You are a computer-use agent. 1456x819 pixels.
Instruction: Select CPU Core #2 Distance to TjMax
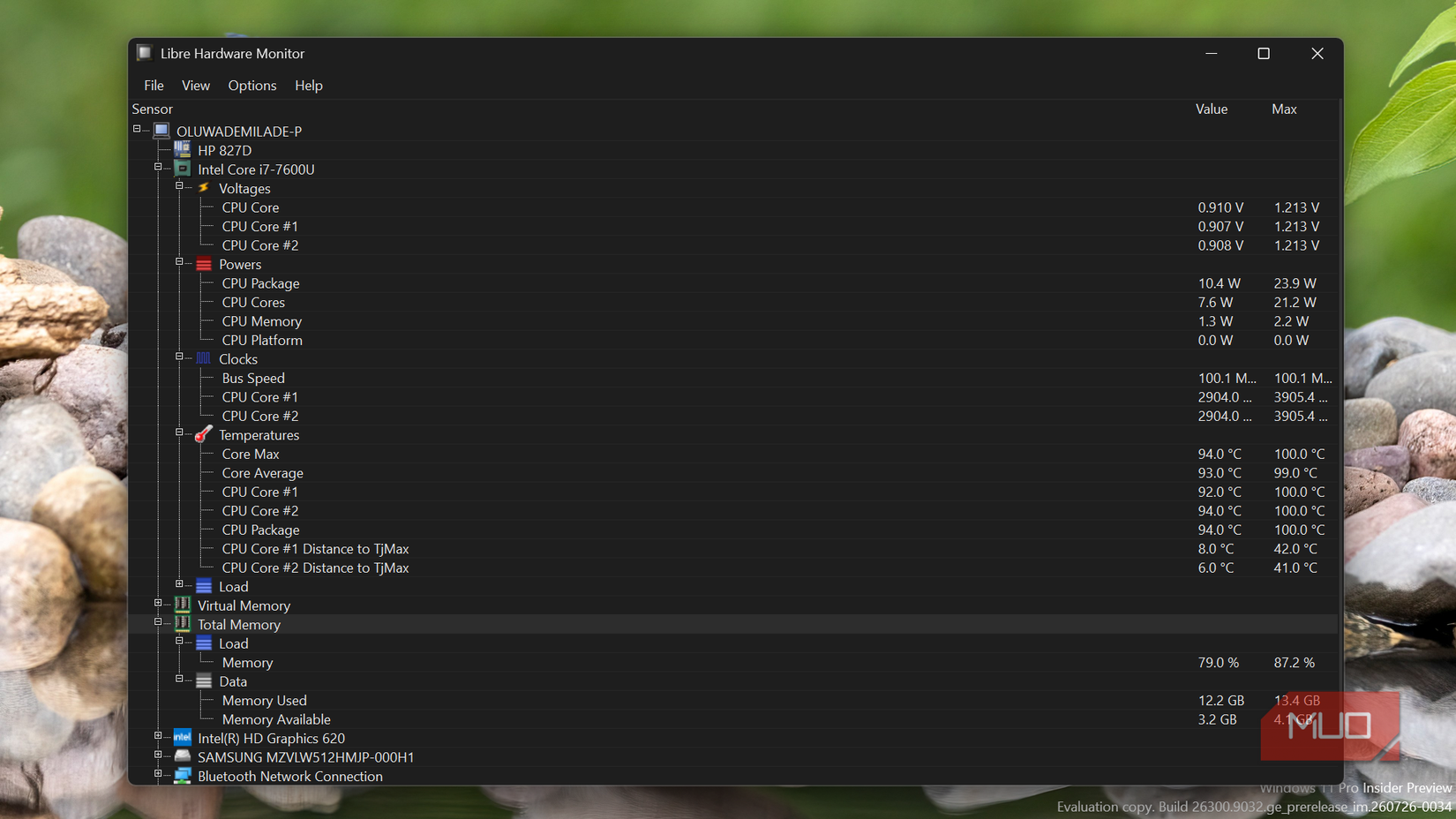pyautogui.click(x=734, y=567)
